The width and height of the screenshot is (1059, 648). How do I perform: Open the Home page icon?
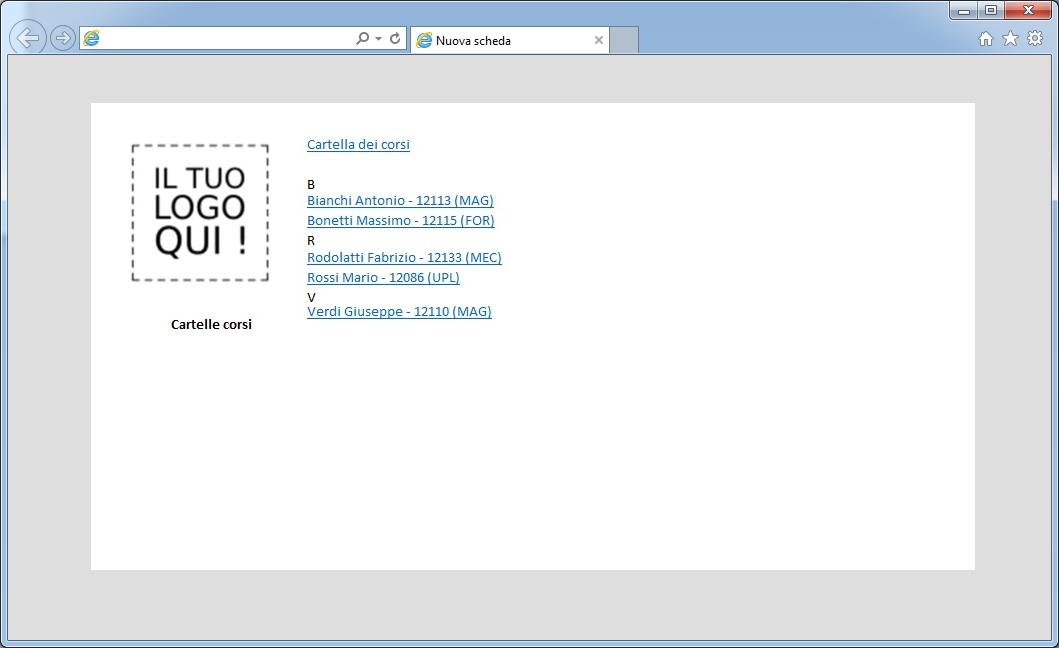(x=985, y=39)
